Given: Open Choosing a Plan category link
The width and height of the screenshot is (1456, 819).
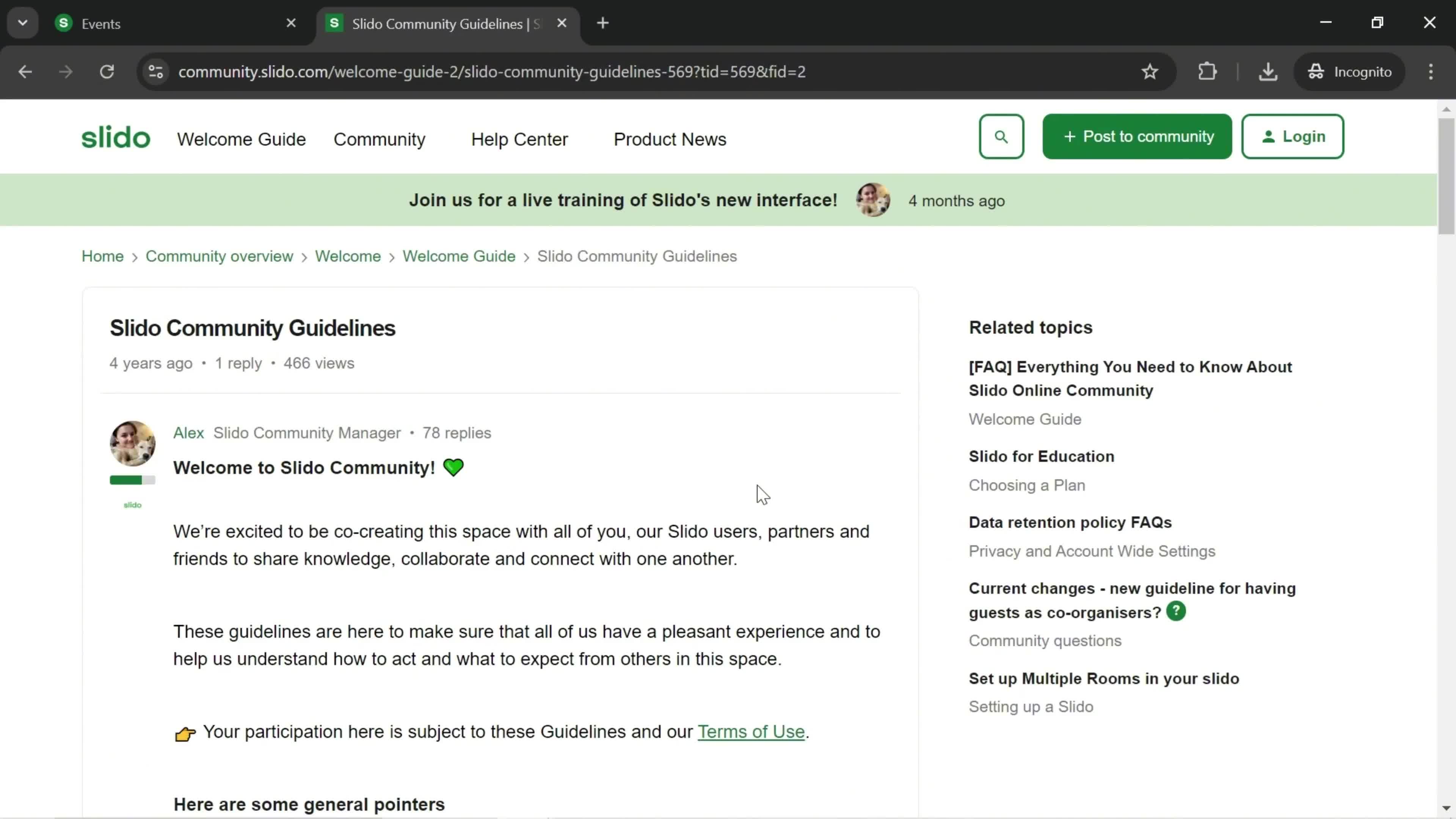Looking at the screenshot, I should click(1027, 485).
